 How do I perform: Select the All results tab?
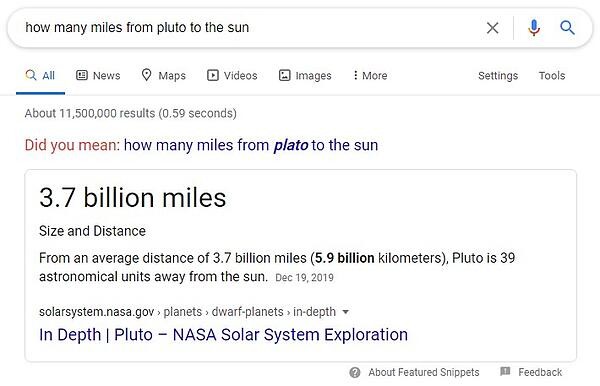pyautogui.click(x=40, y=75)
